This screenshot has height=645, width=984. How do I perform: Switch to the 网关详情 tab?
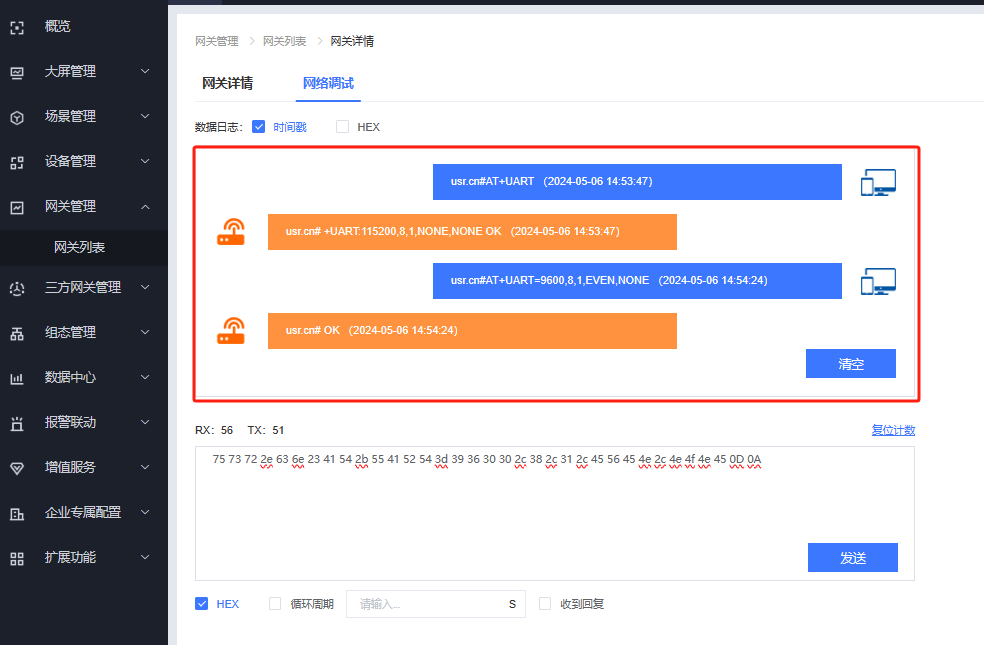click(x=227, y=83)
